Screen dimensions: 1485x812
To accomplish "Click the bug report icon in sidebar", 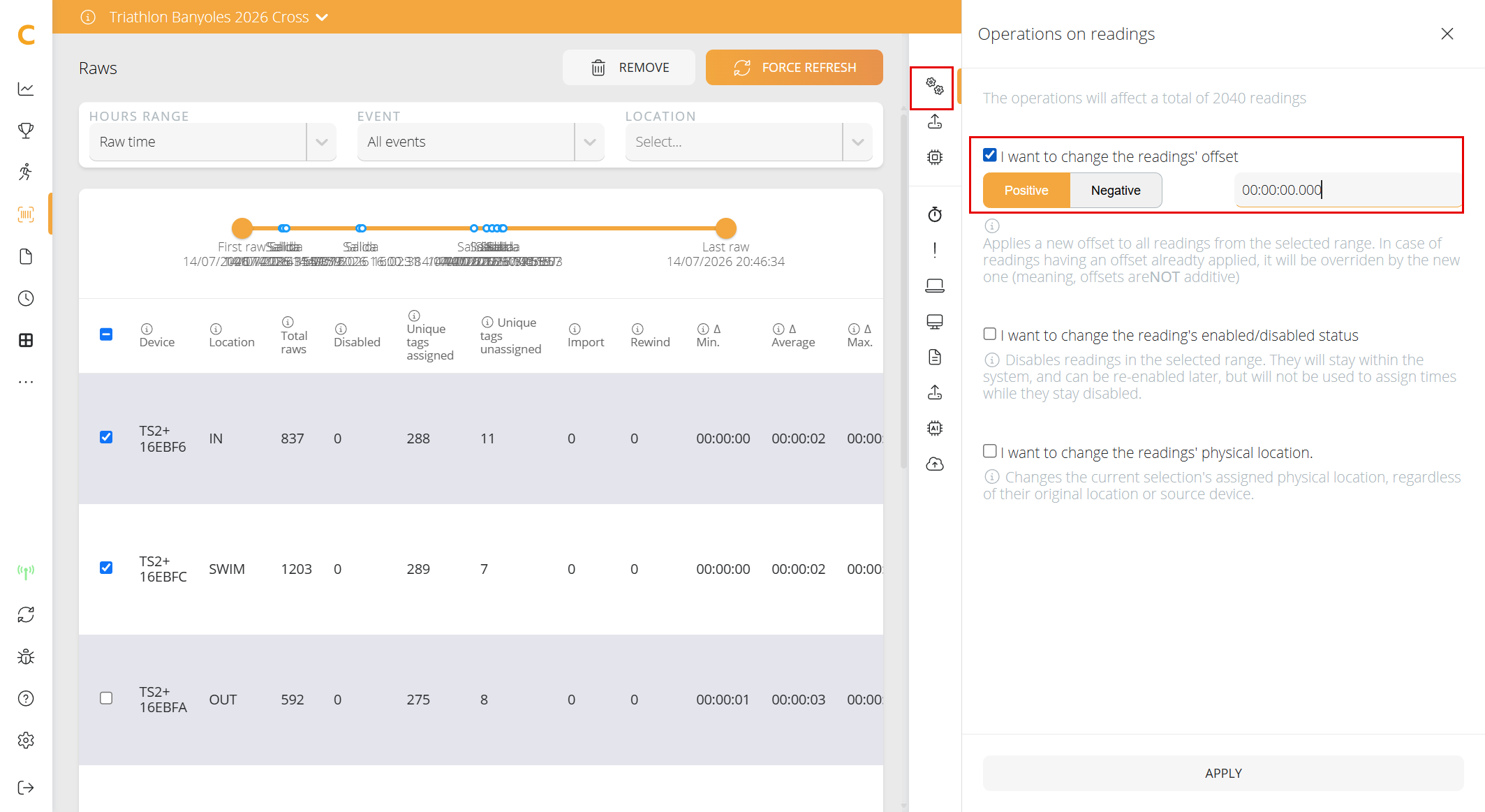I will tap(26, 656).
